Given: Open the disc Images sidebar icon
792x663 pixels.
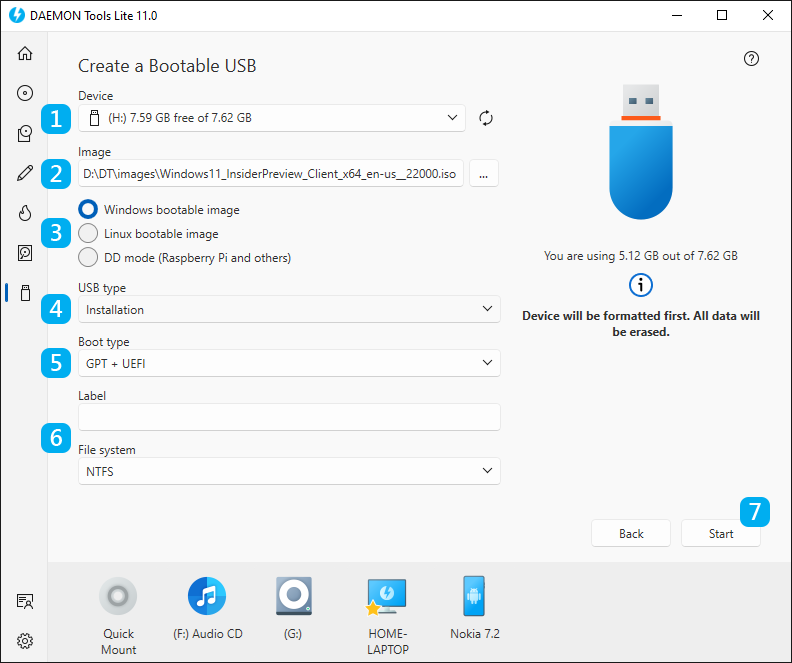Looking at the screenshot, I should (x=25, y=93).
